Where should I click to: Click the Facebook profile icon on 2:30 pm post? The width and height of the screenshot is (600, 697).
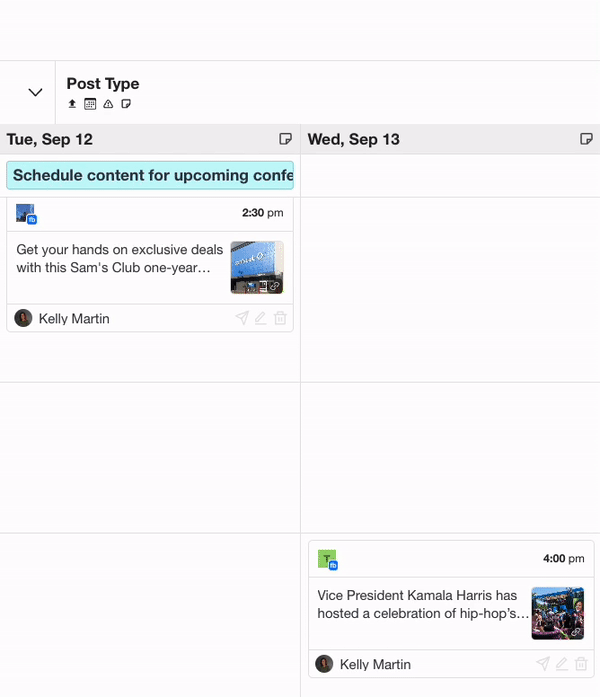click(26, 214)
